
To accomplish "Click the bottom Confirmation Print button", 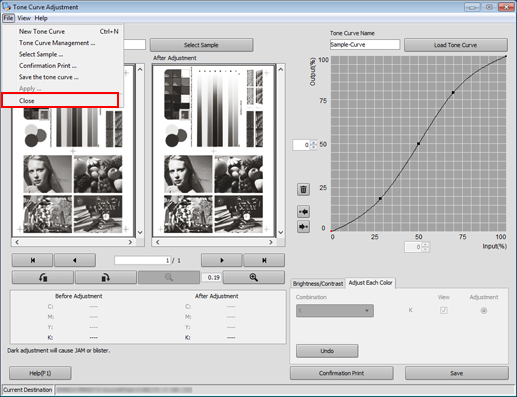I will (x=342, y=373).
